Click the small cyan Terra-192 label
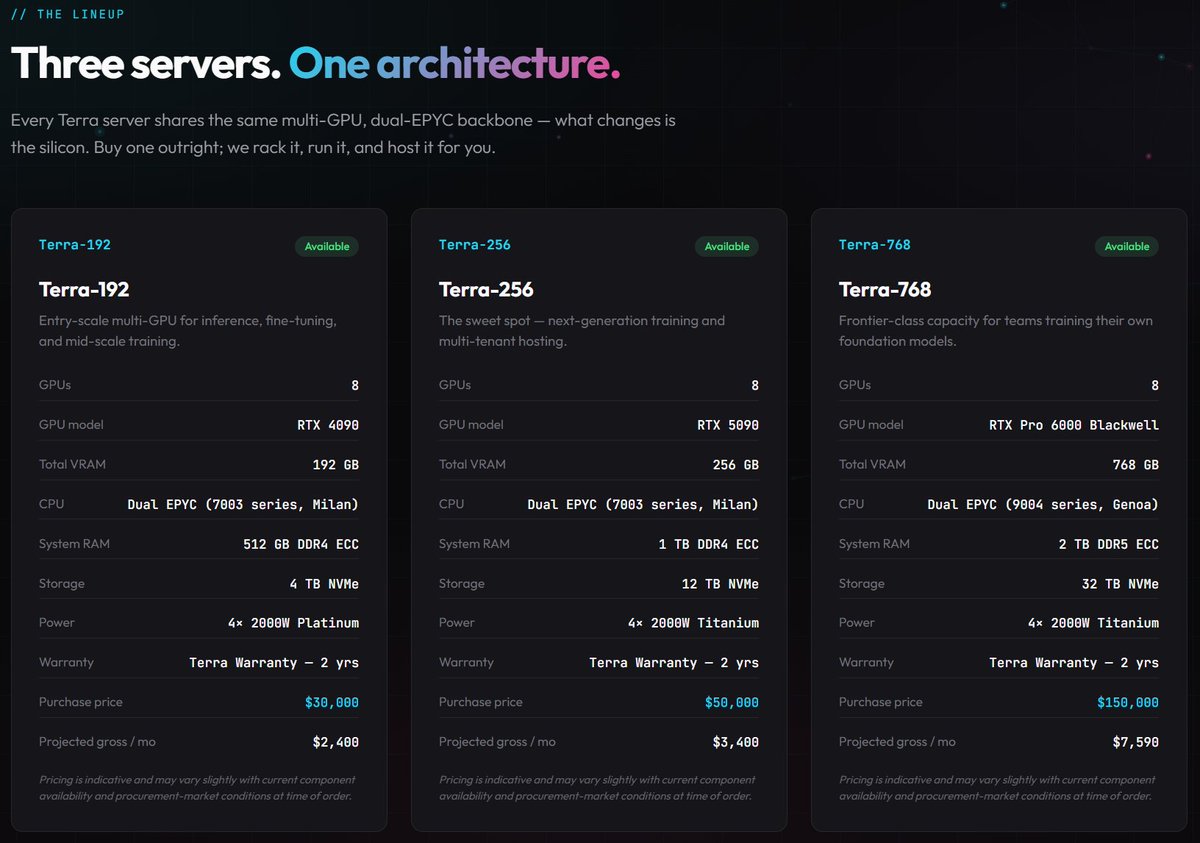This screenshot has height=843, width=1200. [x=75, y=245]
